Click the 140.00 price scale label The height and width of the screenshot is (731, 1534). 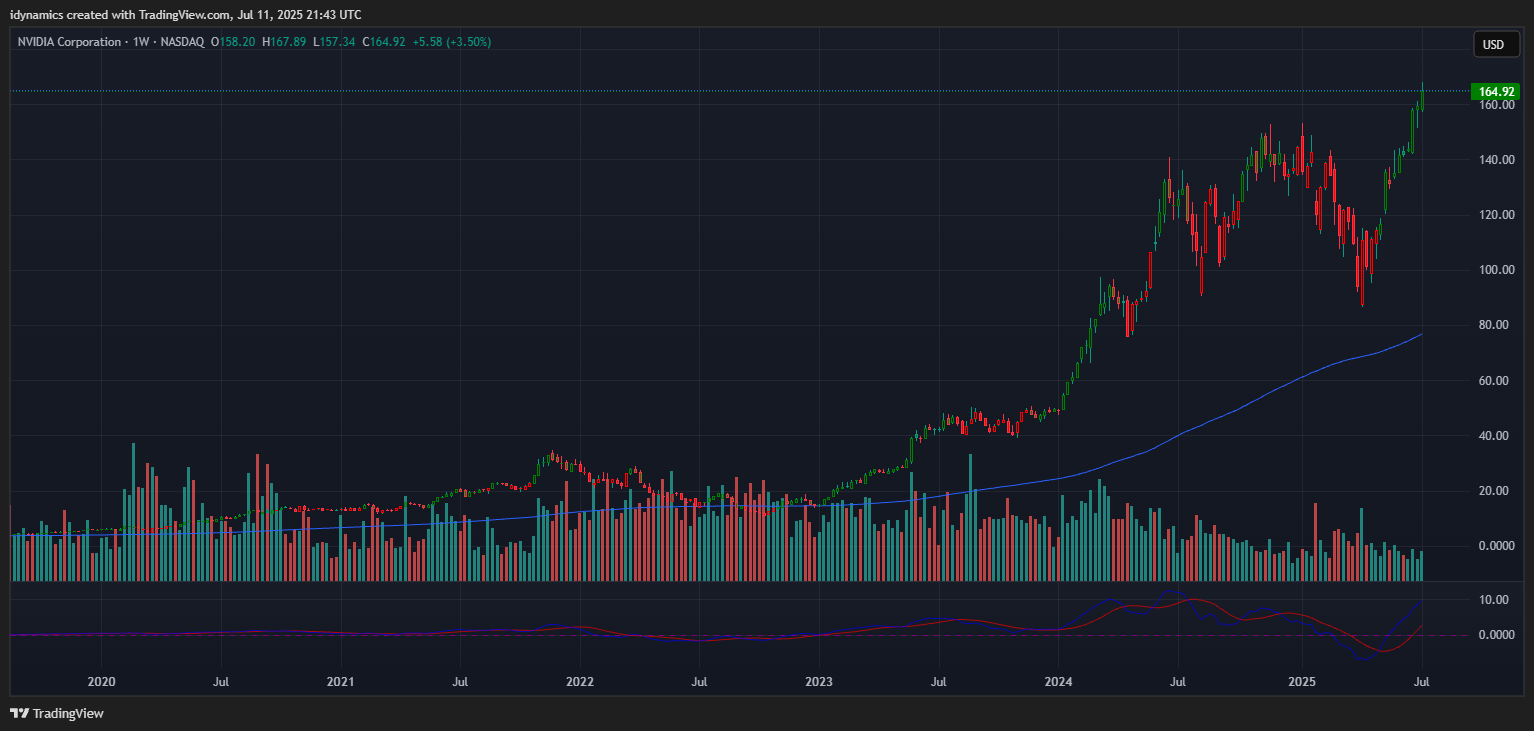[x=1497, y=160]
